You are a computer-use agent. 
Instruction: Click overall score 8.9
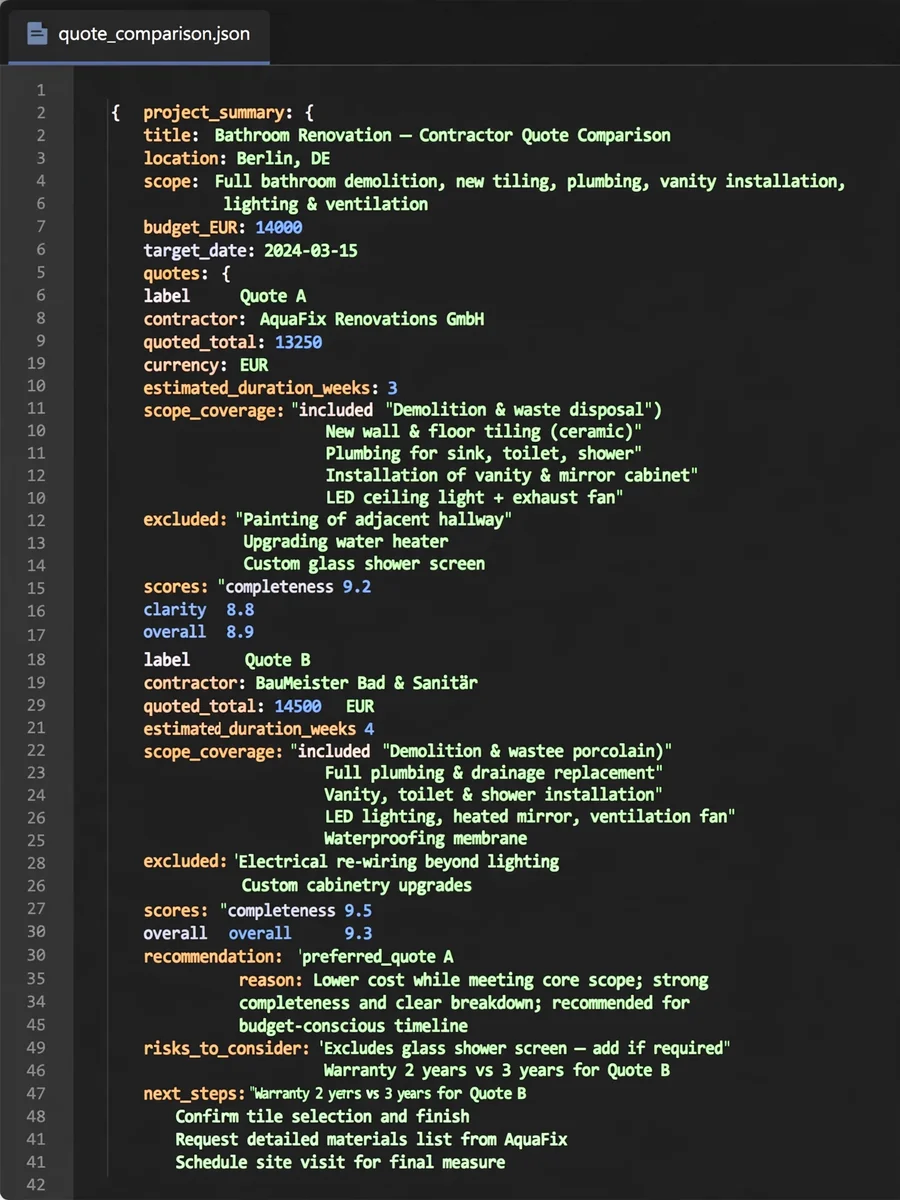(x=240, y=632)
